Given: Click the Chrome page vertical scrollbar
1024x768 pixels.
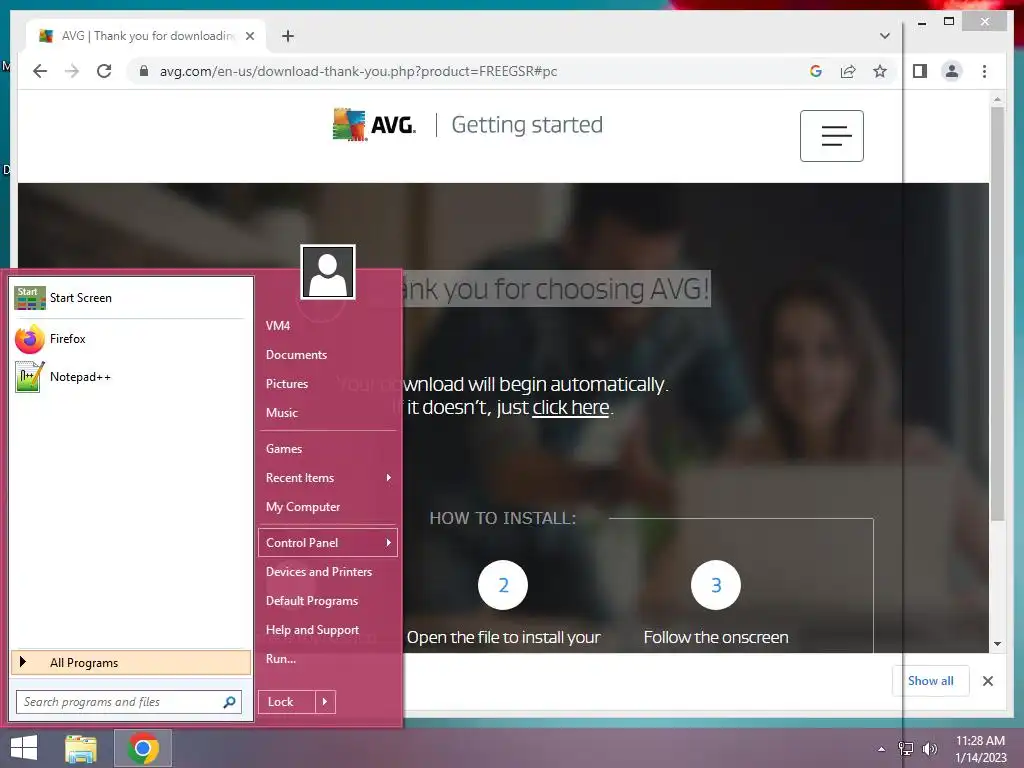Looking at the screenshot, I should coord(997,313).
